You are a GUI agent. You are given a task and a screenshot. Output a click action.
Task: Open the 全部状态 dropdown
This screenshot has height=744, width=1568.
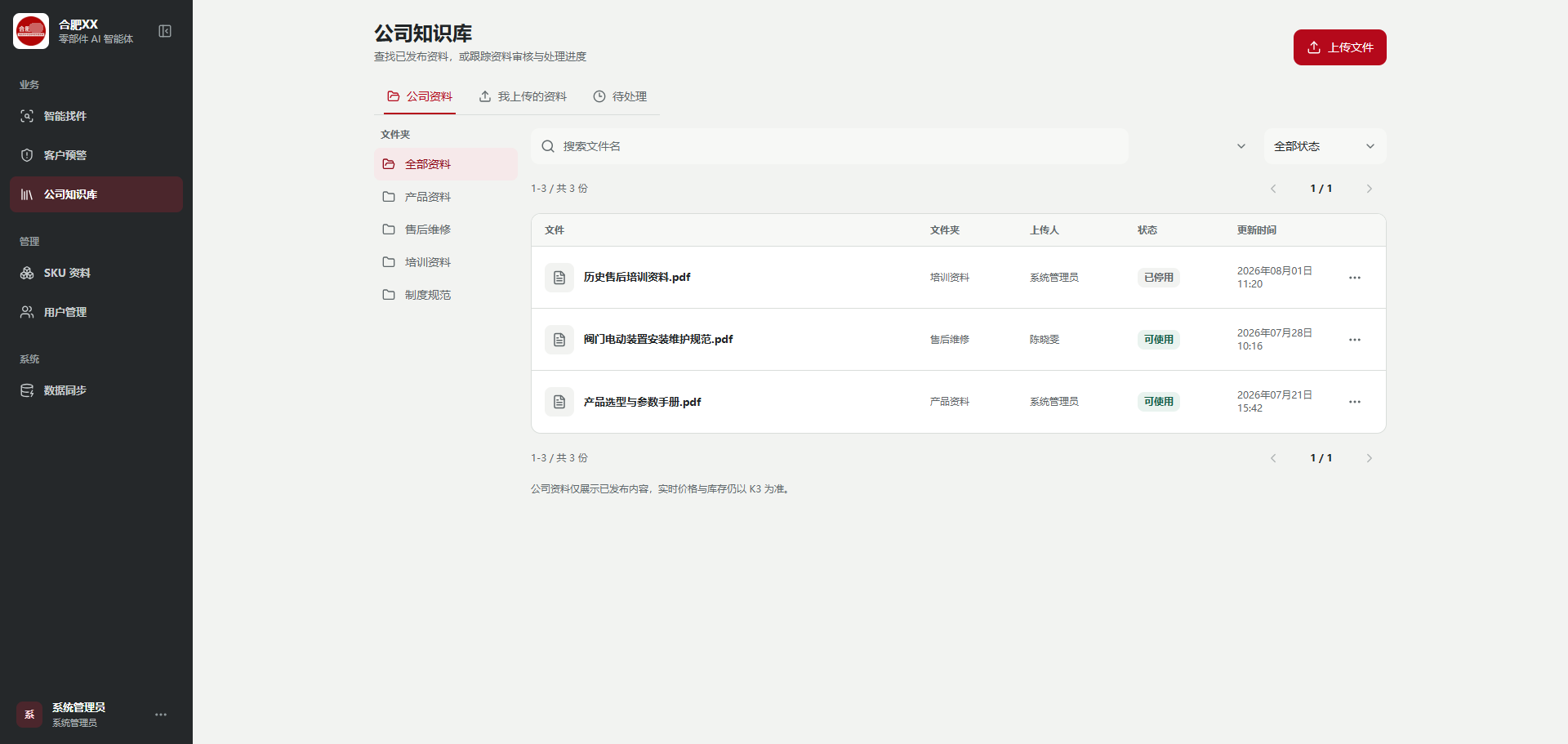coord(1325,146)
